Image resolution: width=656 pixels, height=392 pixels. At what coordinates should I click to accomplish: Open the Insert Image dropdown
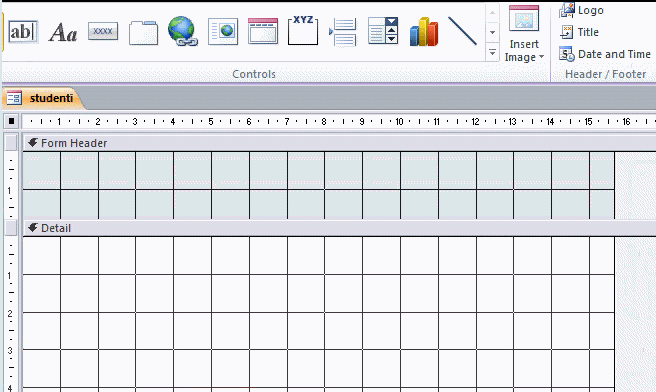pos(524,51)
